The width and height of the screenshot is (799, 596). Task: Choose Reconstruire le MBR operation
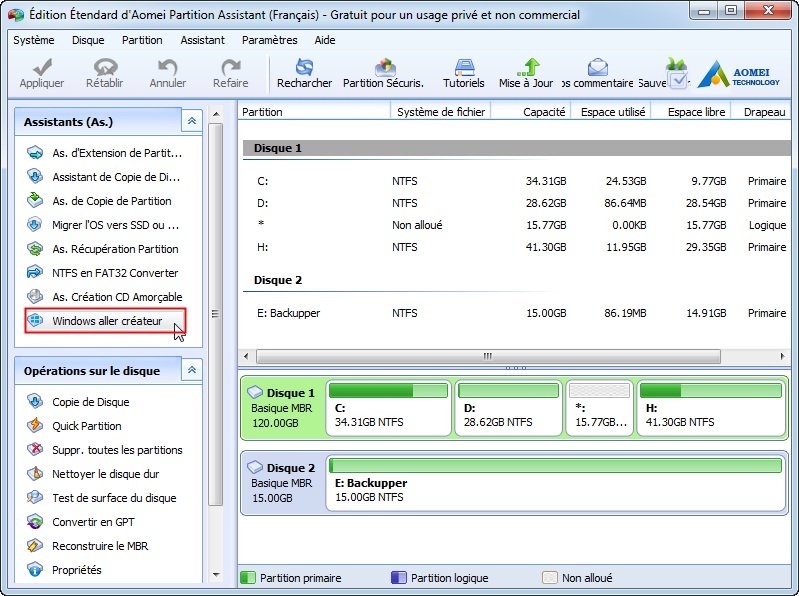point(88,546)
